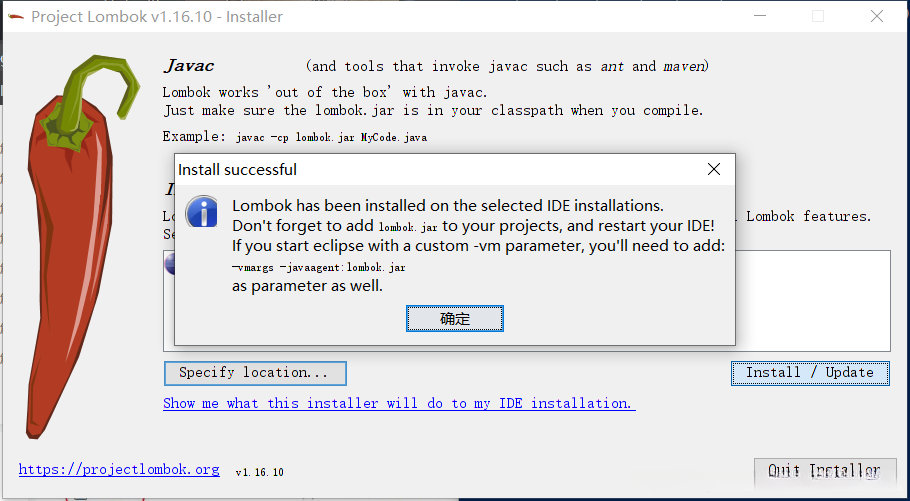The width and height of the screenshot is (910, 501).
Task: Open the 'Show me what this installer will do' link
Action: click(399, 403)
